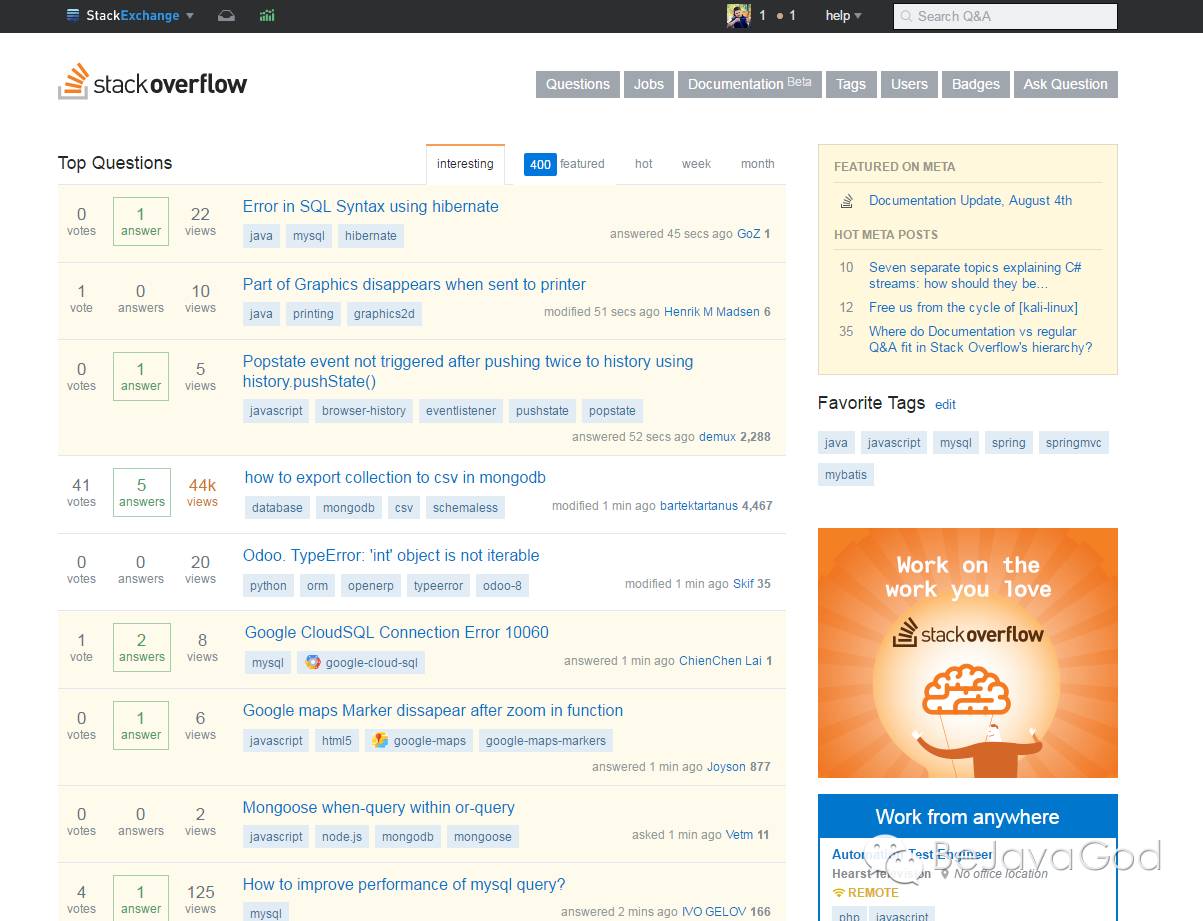Open the help dropdown menu
The height and width of the screenshot is (921, 1203).
(843, 16)
